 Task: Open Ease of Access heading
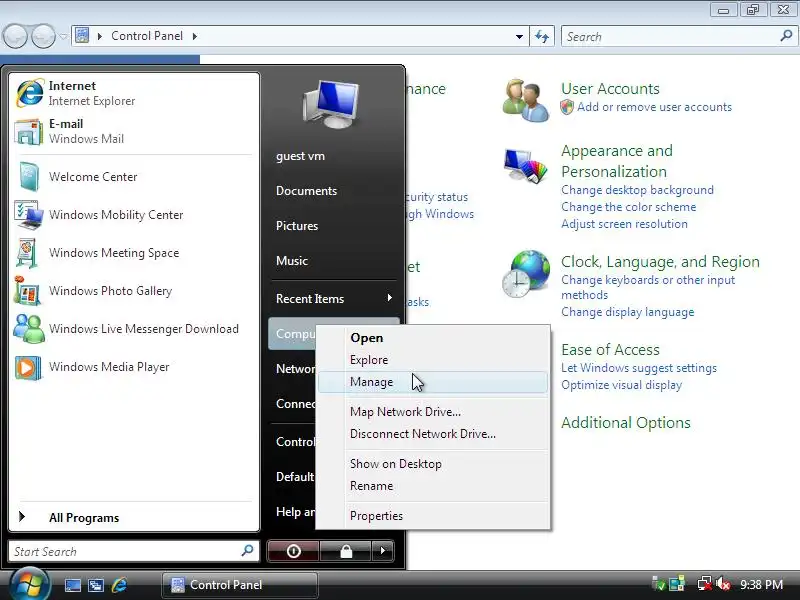click(x=610, y=350)
